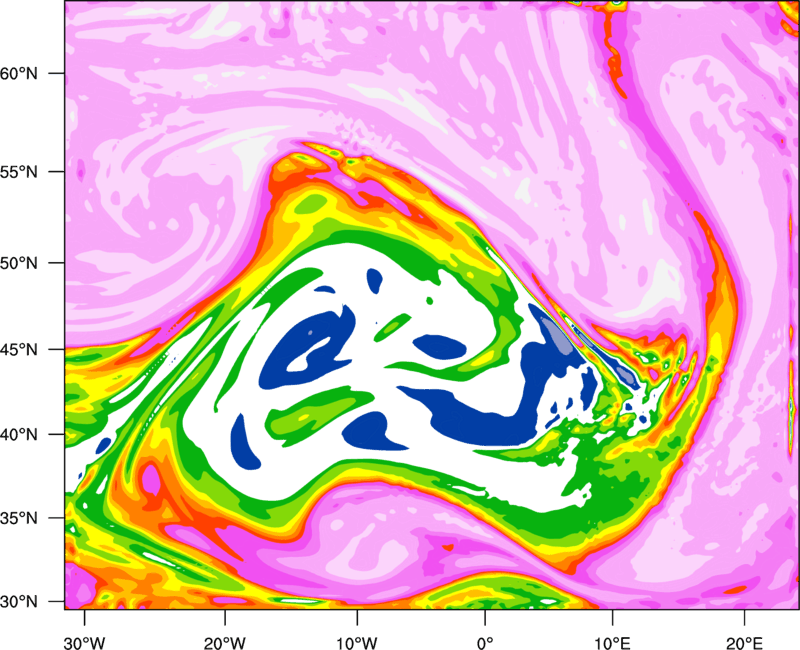The image size is (800, 650).
Task: Click the 45°N latitude label
Action: click(x=19, y=349)
